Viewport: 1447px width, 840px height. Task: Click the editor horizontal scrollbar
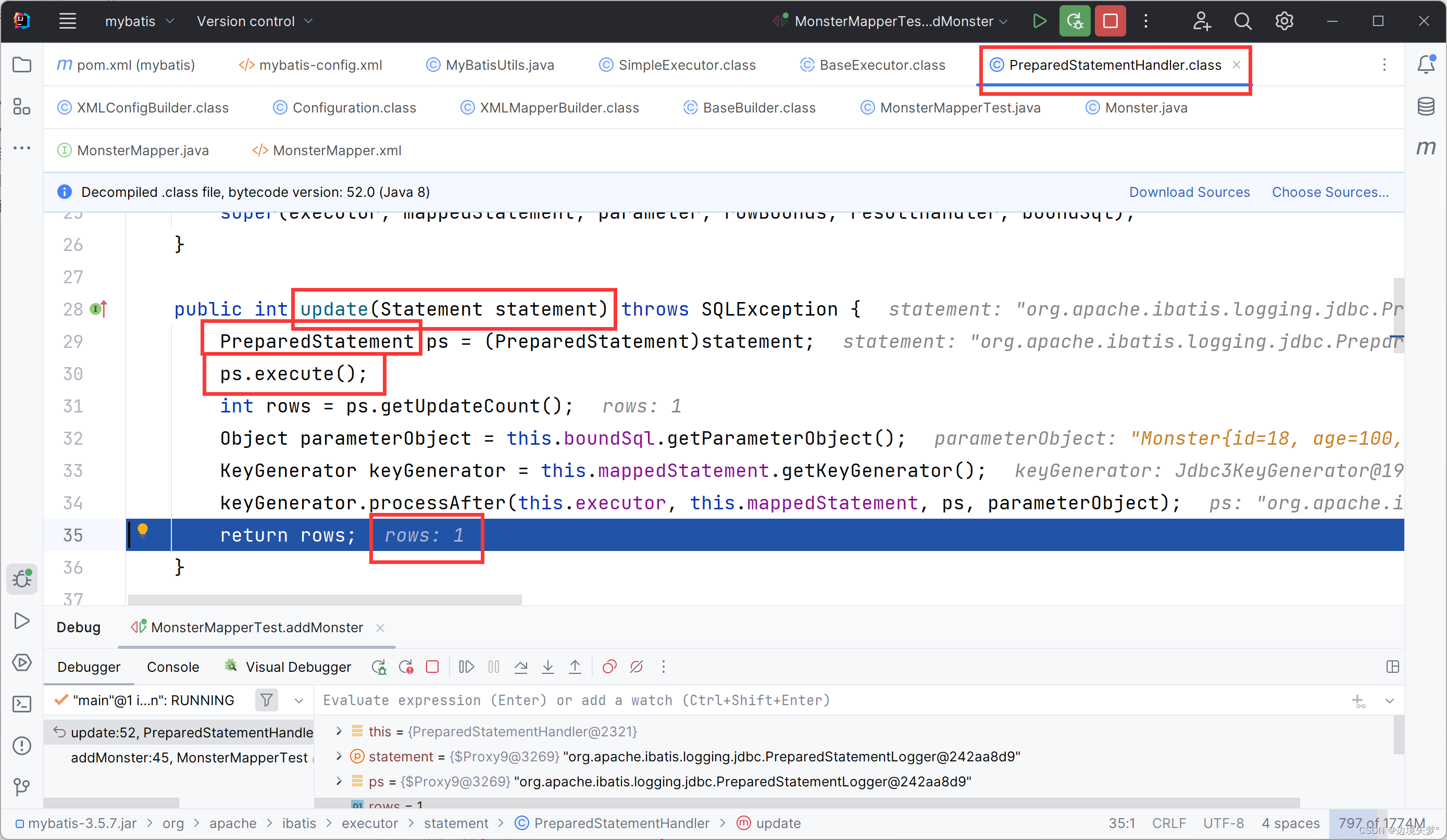coord(325,600)
